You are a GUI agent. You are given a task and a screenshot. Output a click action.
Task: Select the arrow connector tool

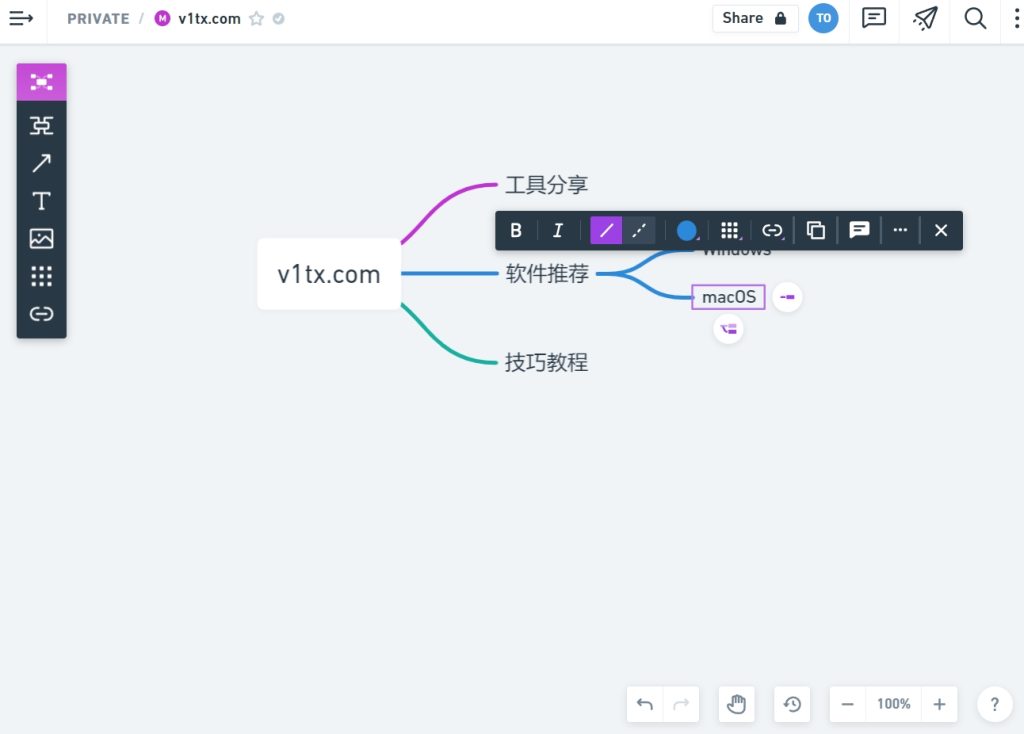41,163
